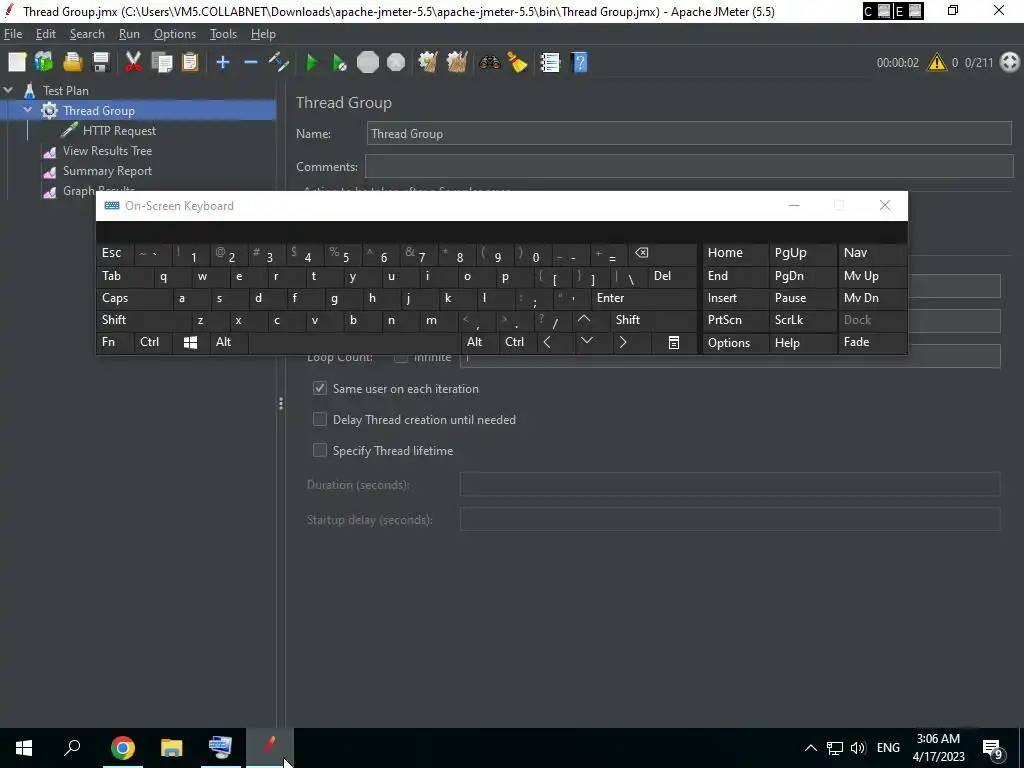The image size is (1024, 768).
Task: Select Summary Report in the tree
Action: click(107, 171)
